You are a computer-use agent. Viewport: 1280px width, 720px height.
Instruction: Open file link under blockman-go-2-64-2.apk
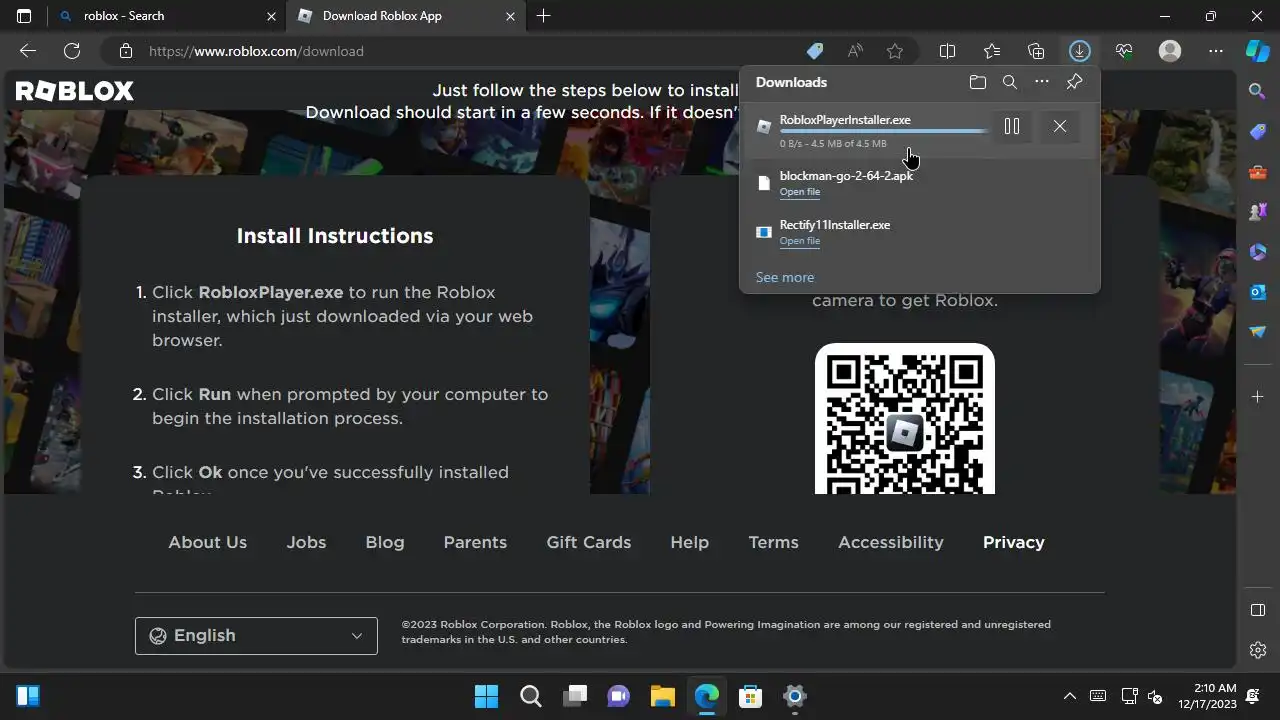[x=799, y=192]
